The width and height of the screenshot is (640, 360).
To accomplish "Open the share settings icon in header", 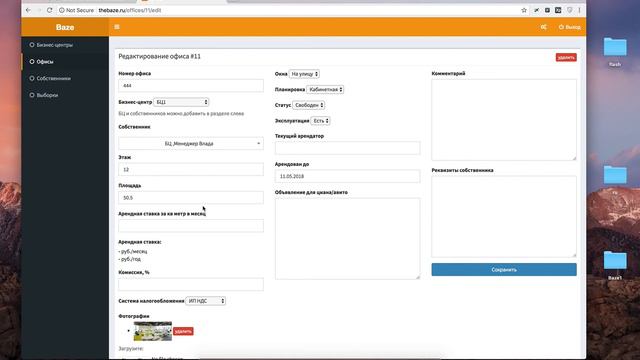I will click(544, 27).
